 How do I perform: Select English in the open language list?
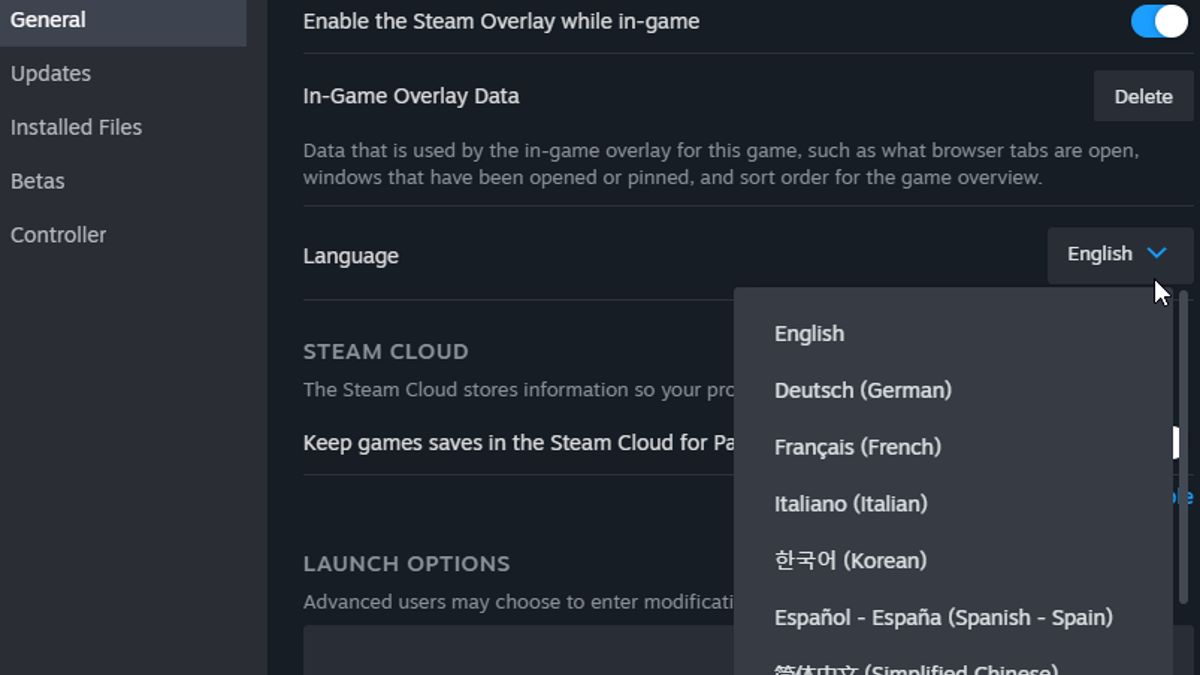809,334
